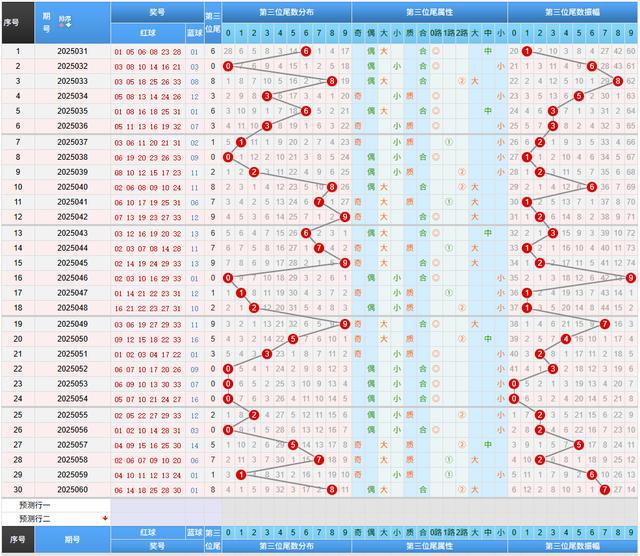Click the top 蓝球 sub-header
This screenshot has width=640, height=556.
(x=195, y=33)
